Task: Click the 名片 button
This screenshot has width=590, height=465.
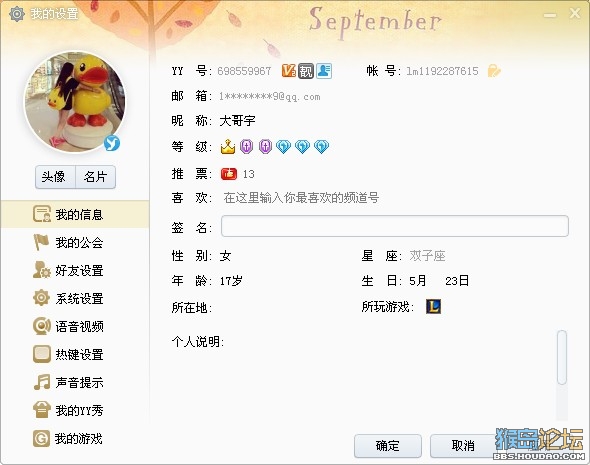Action: coord(96,177)
